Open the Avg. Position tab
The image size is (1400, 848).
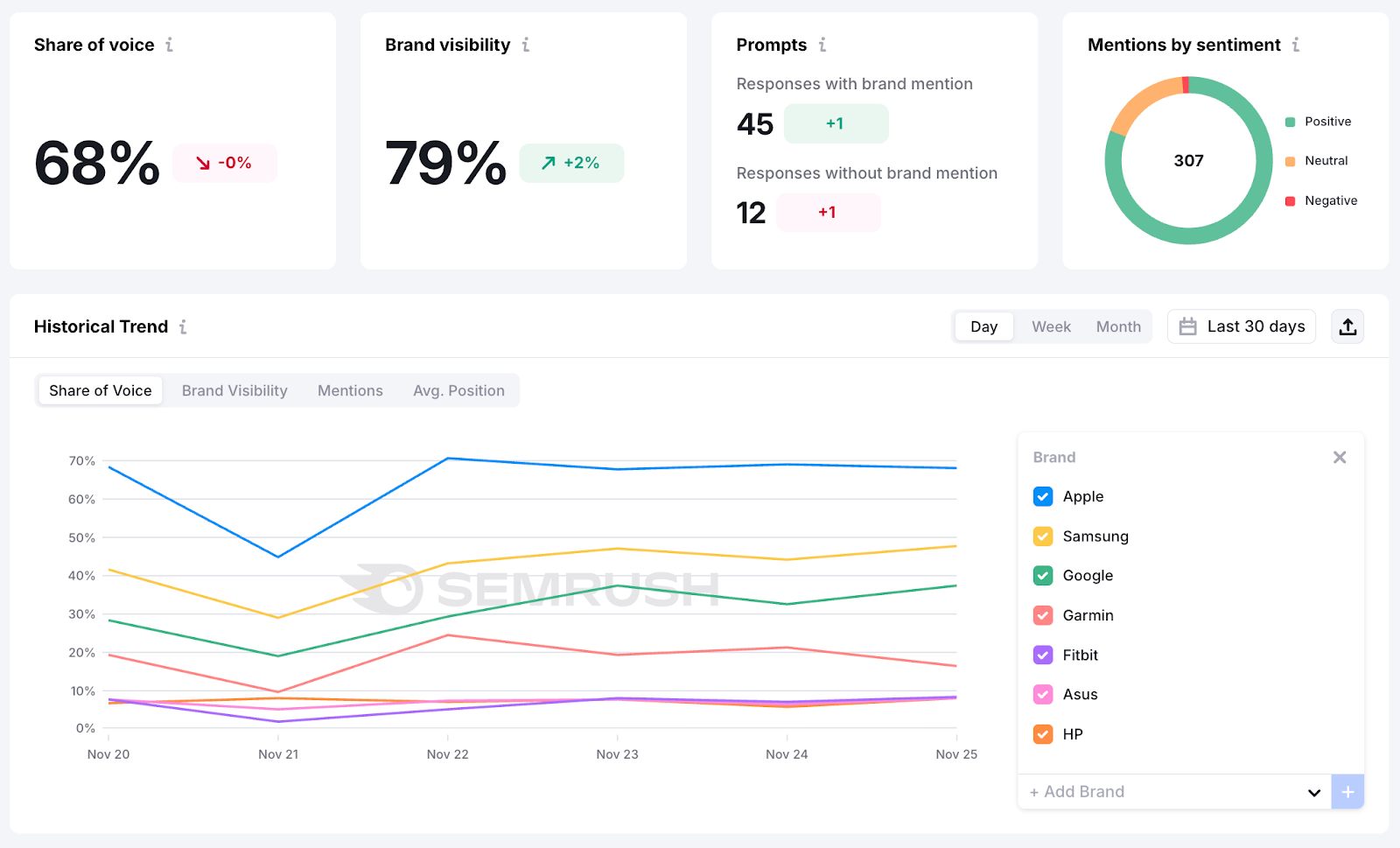point(458,390)
